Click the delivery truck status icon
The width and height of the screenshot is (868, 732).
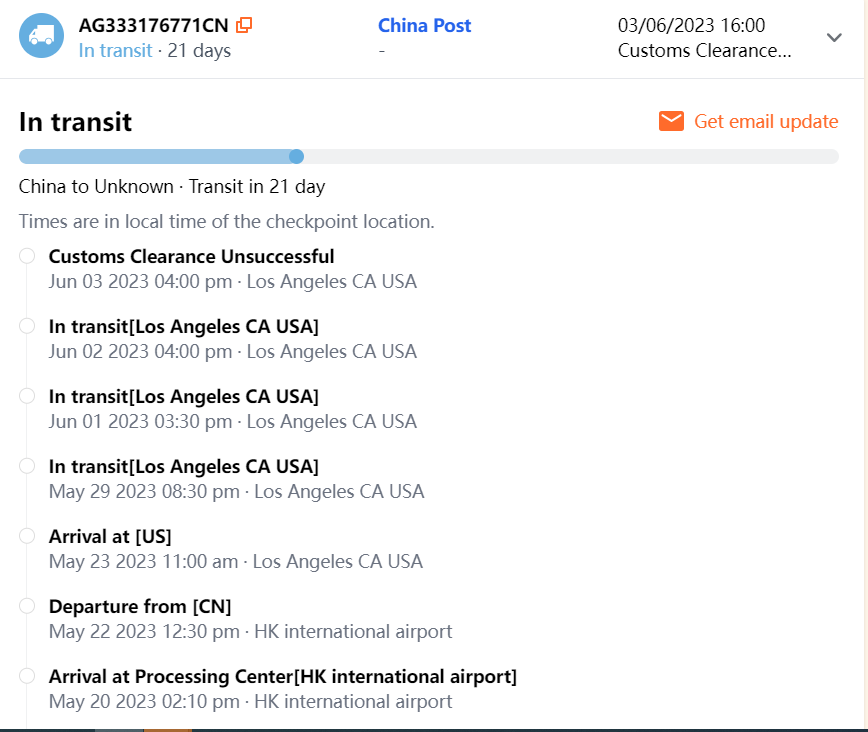coord(41,36)
